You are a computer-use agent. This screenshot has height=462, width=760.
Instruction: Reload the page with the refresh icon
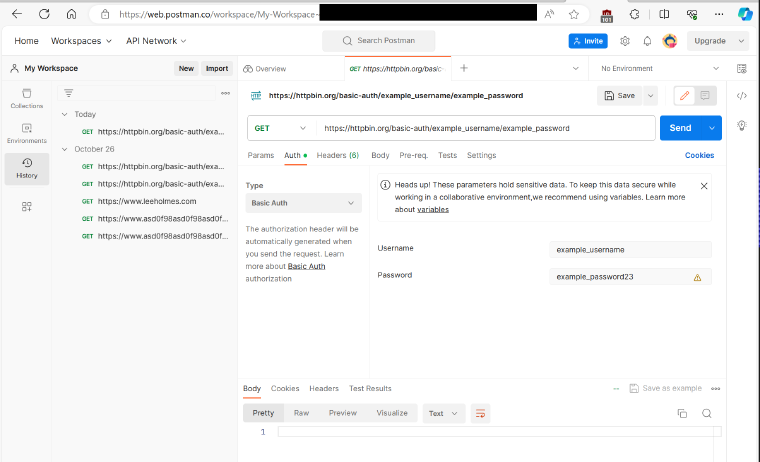[x=44, y=14]
